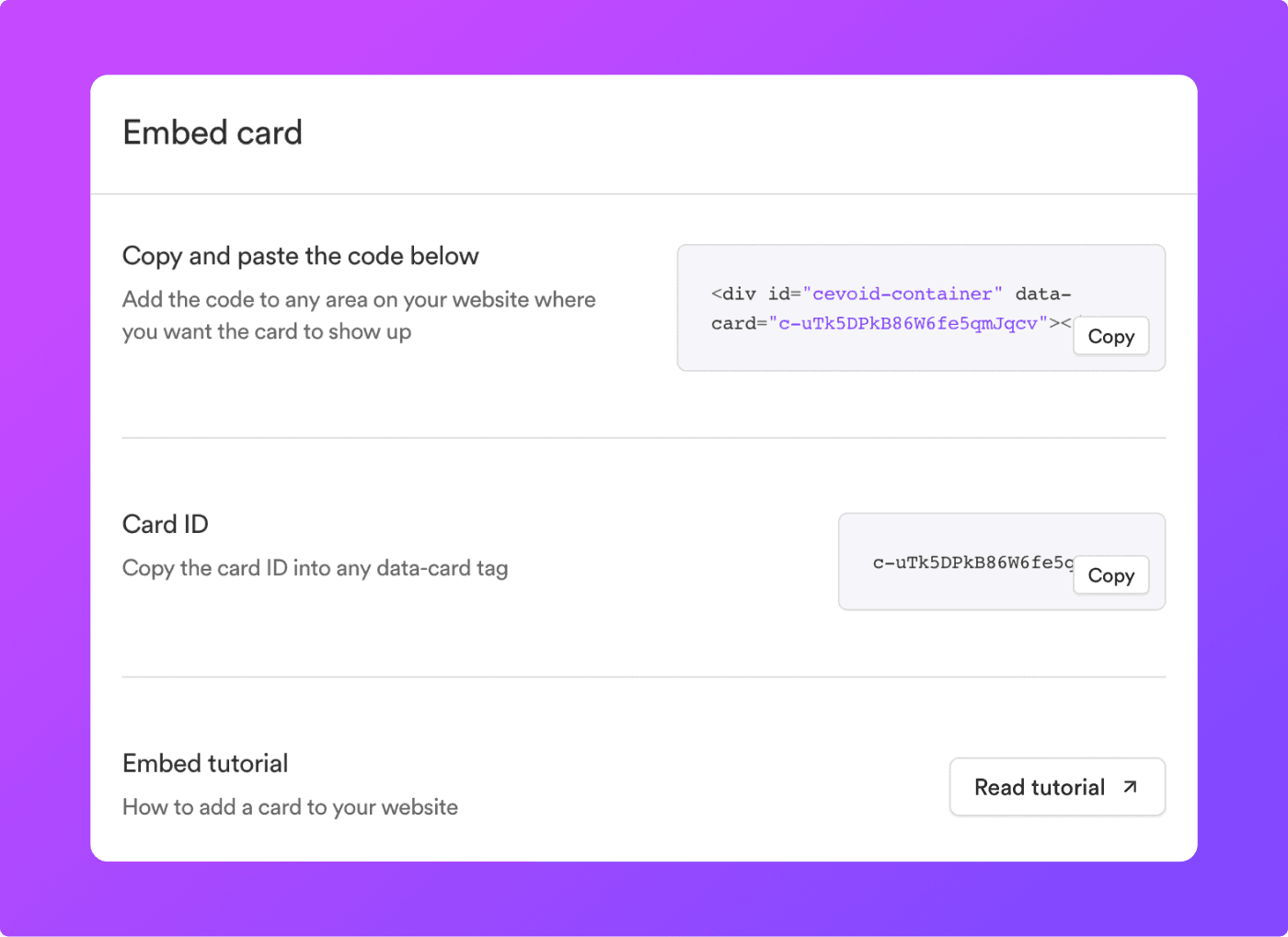Select the embed code snippet box
Image resolution: width=1288 pixels, height=937 pixels.
click(920, 307)
